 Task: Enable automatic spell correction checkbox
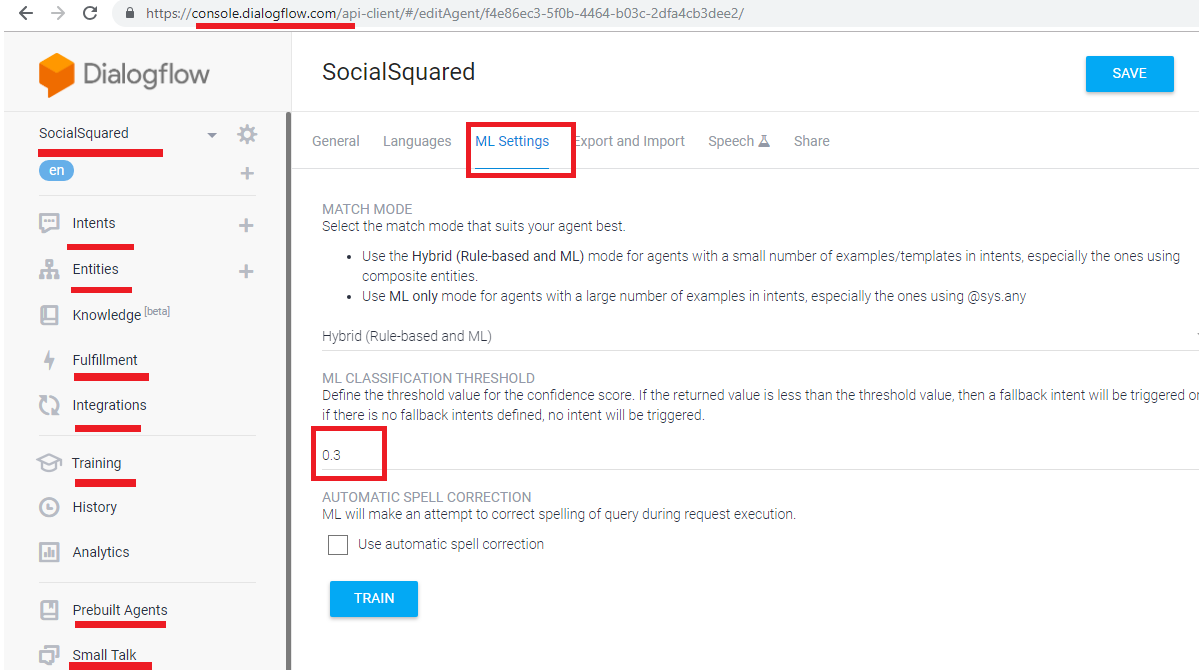pos(338,544)
